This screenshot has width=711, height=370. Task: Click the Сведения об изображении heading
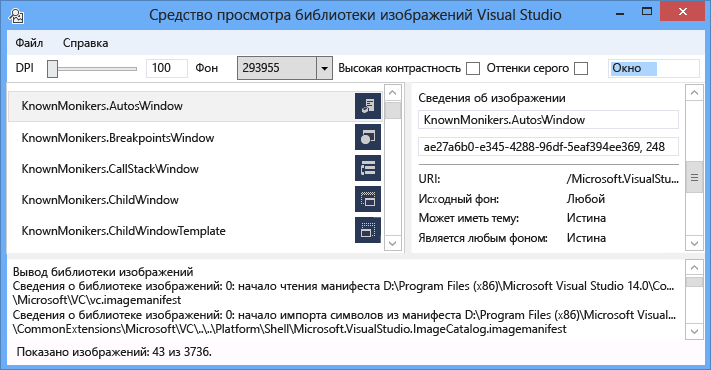click(x=492, y=98)
